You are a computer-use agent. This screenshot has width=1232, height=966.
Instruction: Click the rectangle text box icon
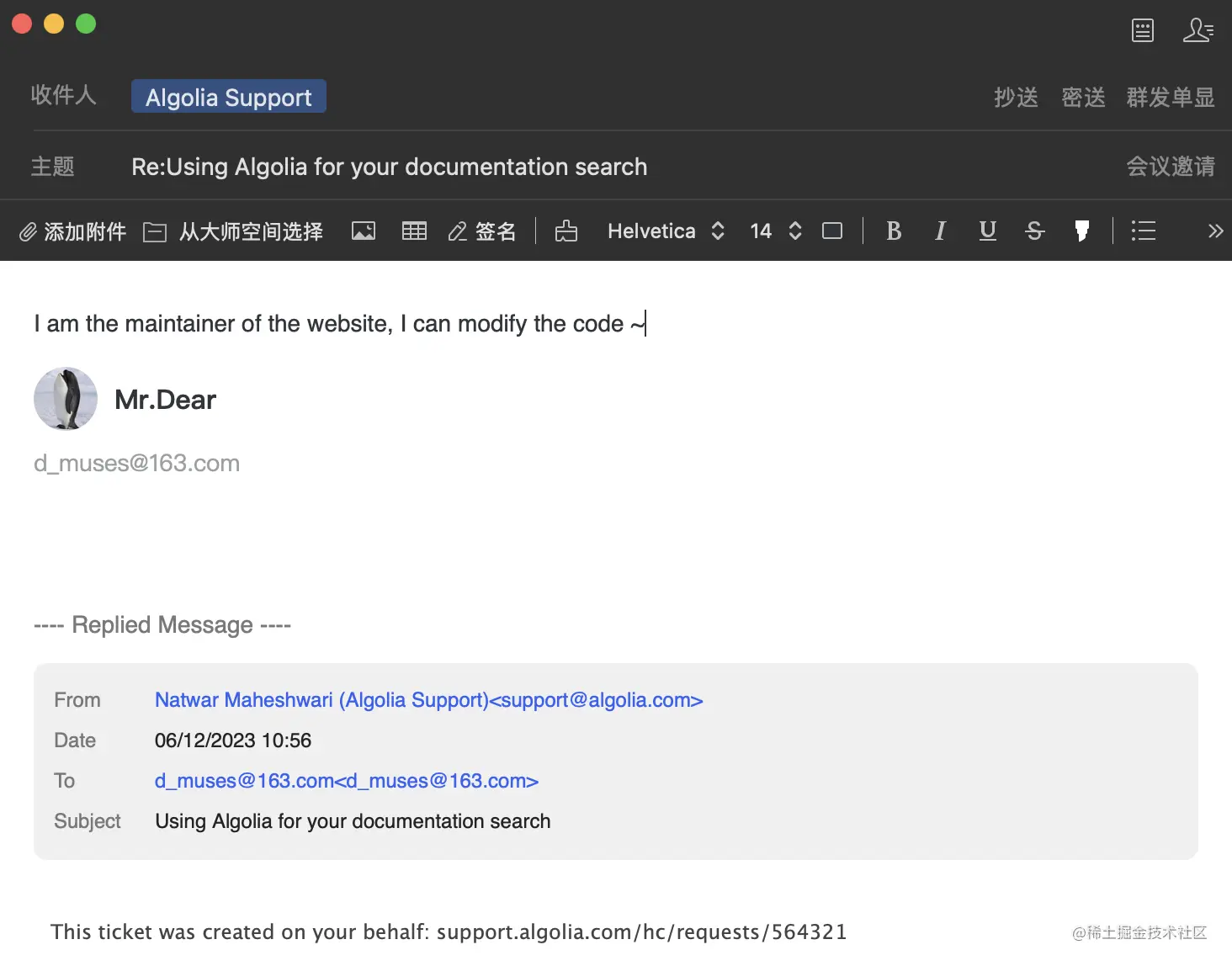point(832,231)
